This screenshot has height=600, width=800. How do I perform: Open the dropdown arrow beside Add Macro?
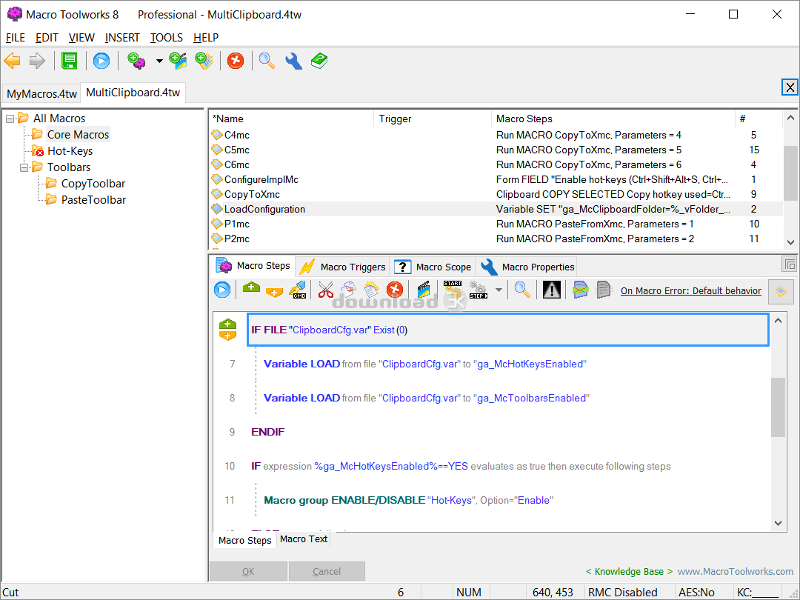point(159,61)
